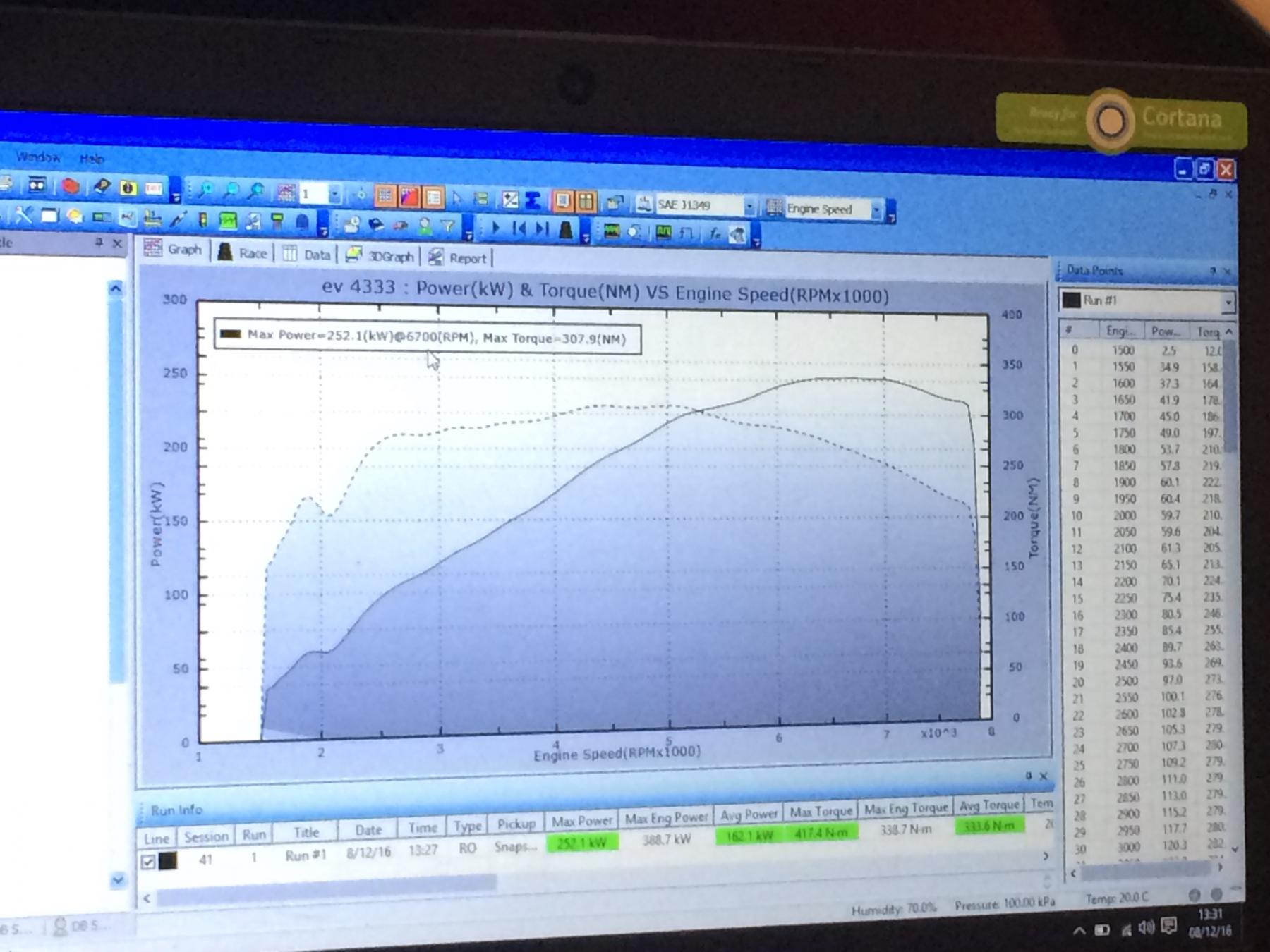Viewport: 1270px width, 952px height.
Task: Click the graph grid icon beside number box
Action: pyautogui.click(x=286, y=192)
